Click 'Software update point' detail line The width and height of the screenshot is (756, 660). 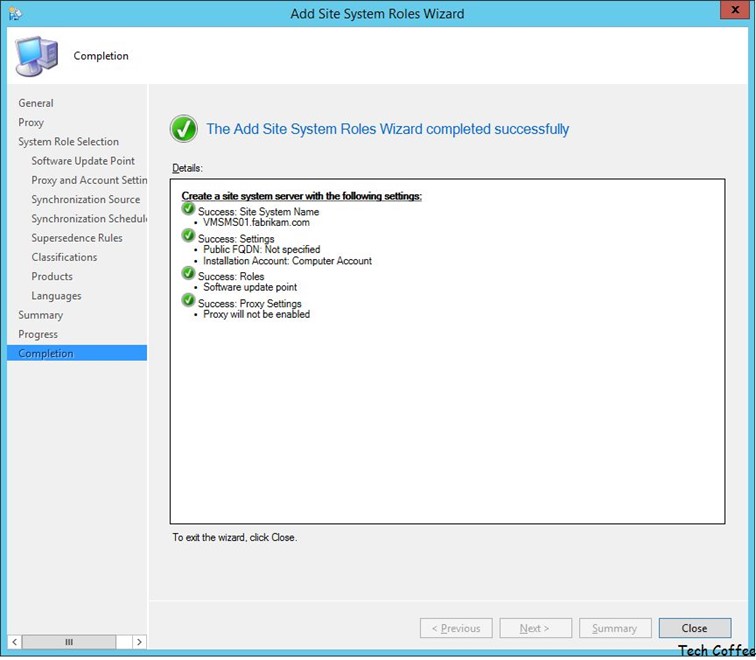click(x=250, y=287)
